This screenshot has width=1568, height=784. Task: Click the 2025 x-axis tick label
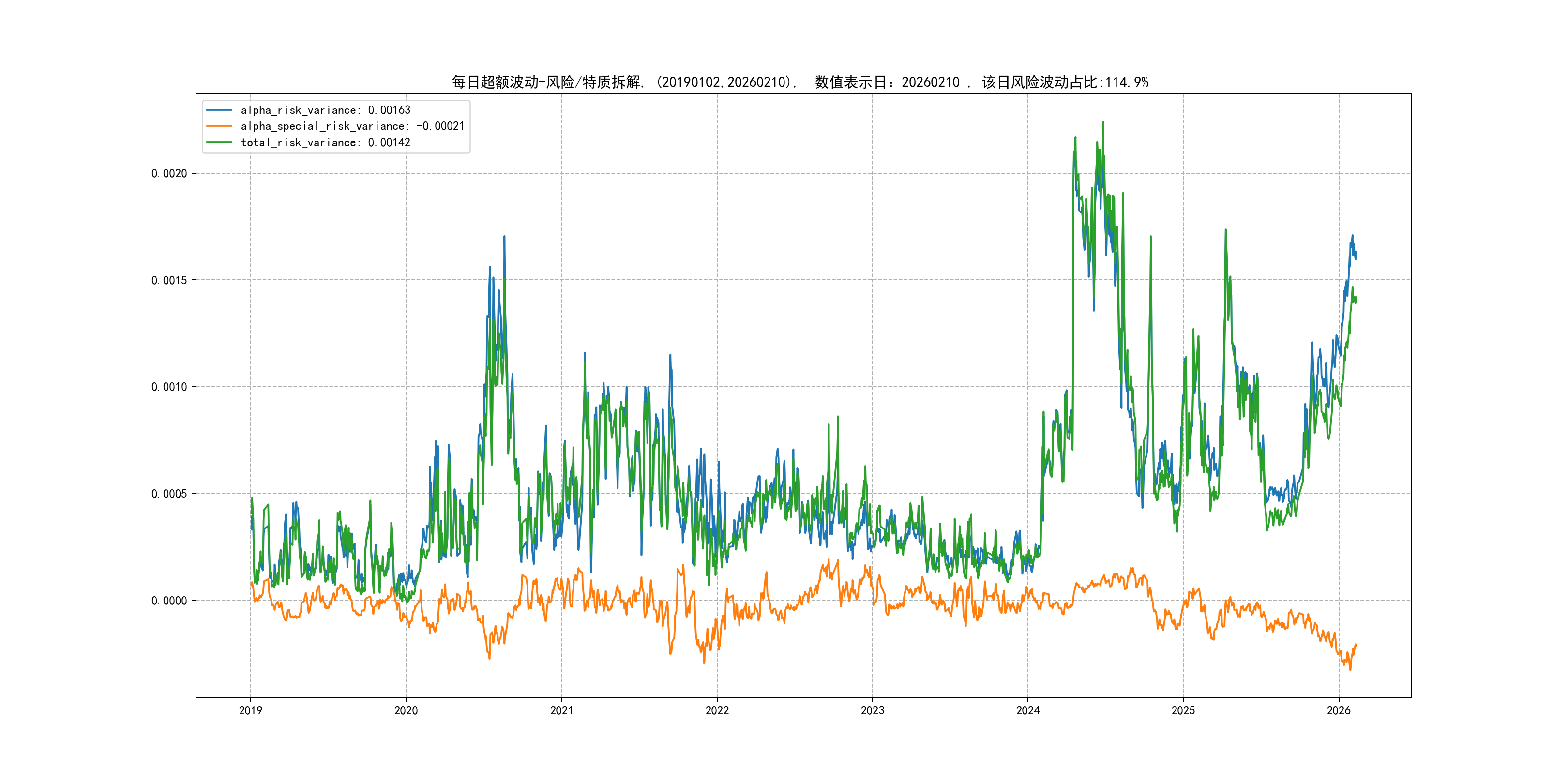click(x=1183, y=710)
